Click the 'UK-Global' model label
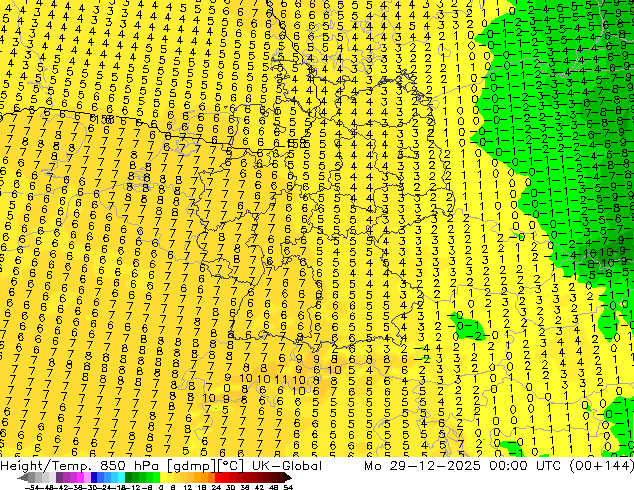Viewport: 634px width, 490px height. [x=287, y=466]
